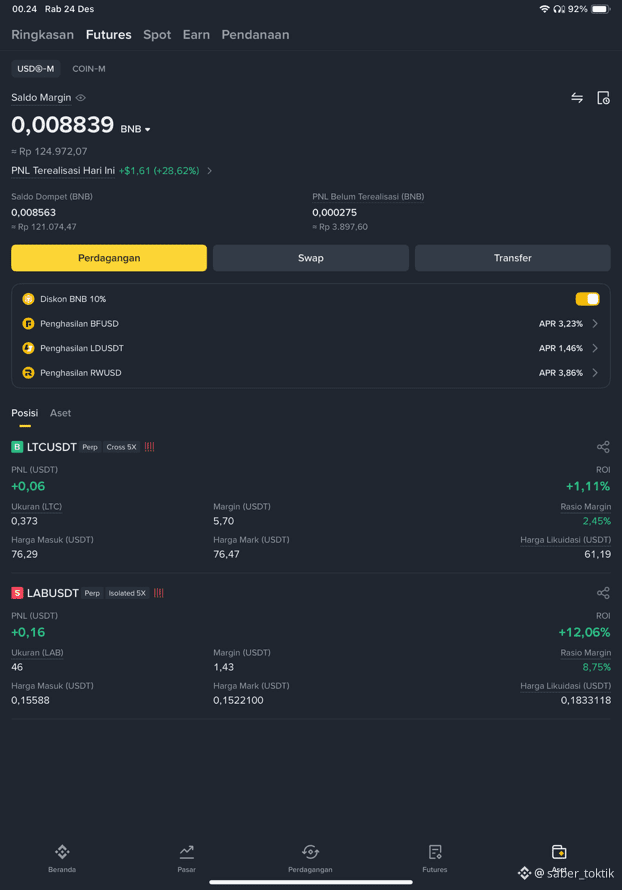This screenshot has height=890, width=622.
Task: Expand today's realized PNL chevron
Action: (x=209, y=171)
